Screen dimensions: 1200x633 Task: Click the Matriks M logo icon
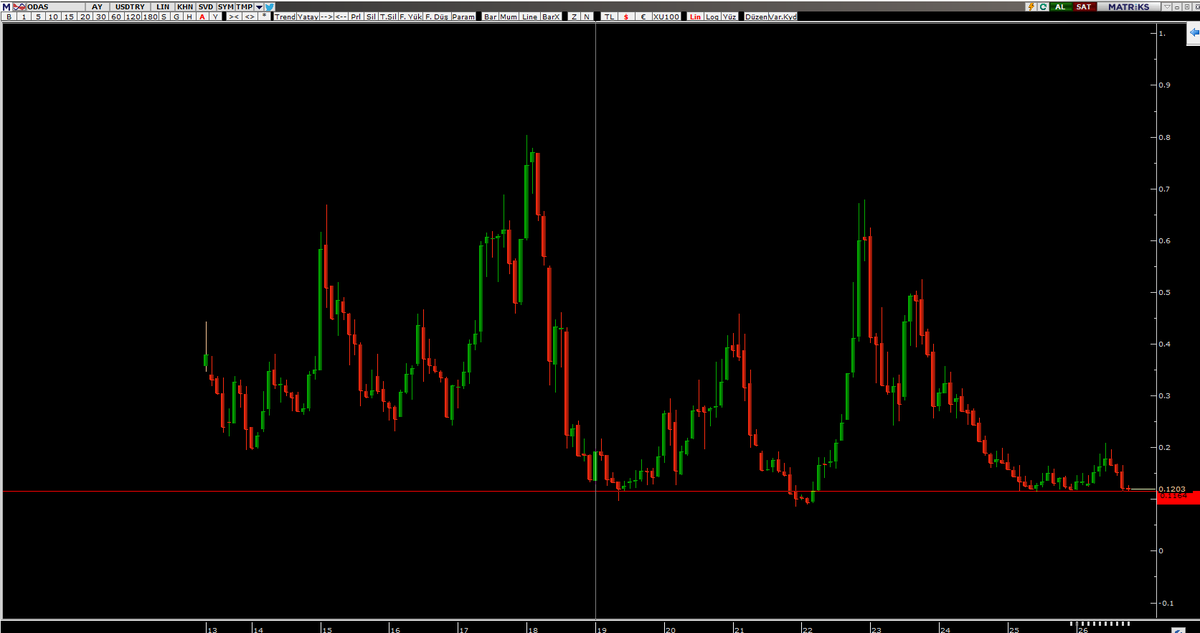point(5,6)
